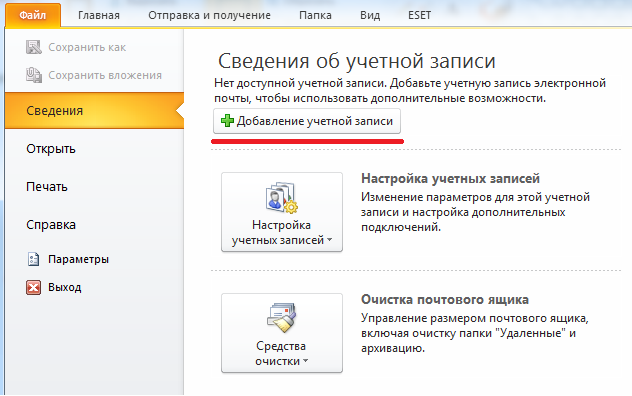Switch to the Папка tab

(x=315, y=15)
